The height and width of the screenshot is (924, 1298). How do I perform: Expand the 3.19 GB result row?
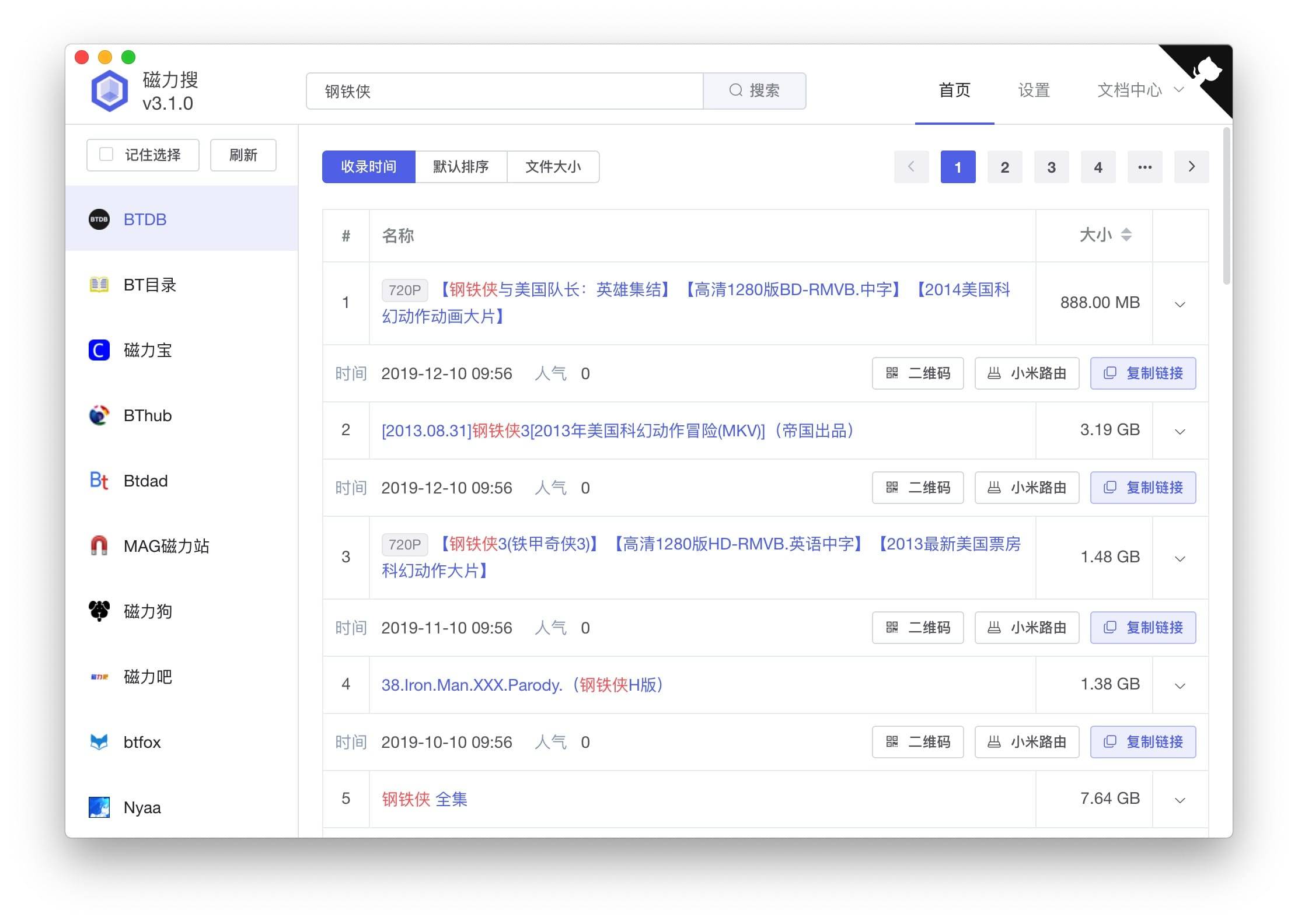(x=1180, y=432)
